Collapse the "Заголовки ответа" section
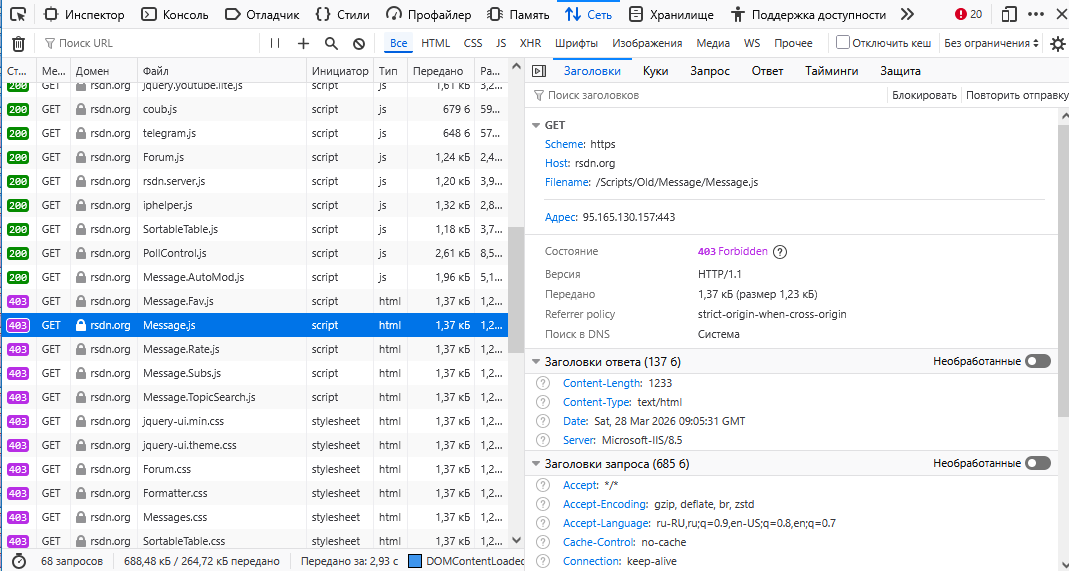The image size is (1069, 571). point(535,361)
